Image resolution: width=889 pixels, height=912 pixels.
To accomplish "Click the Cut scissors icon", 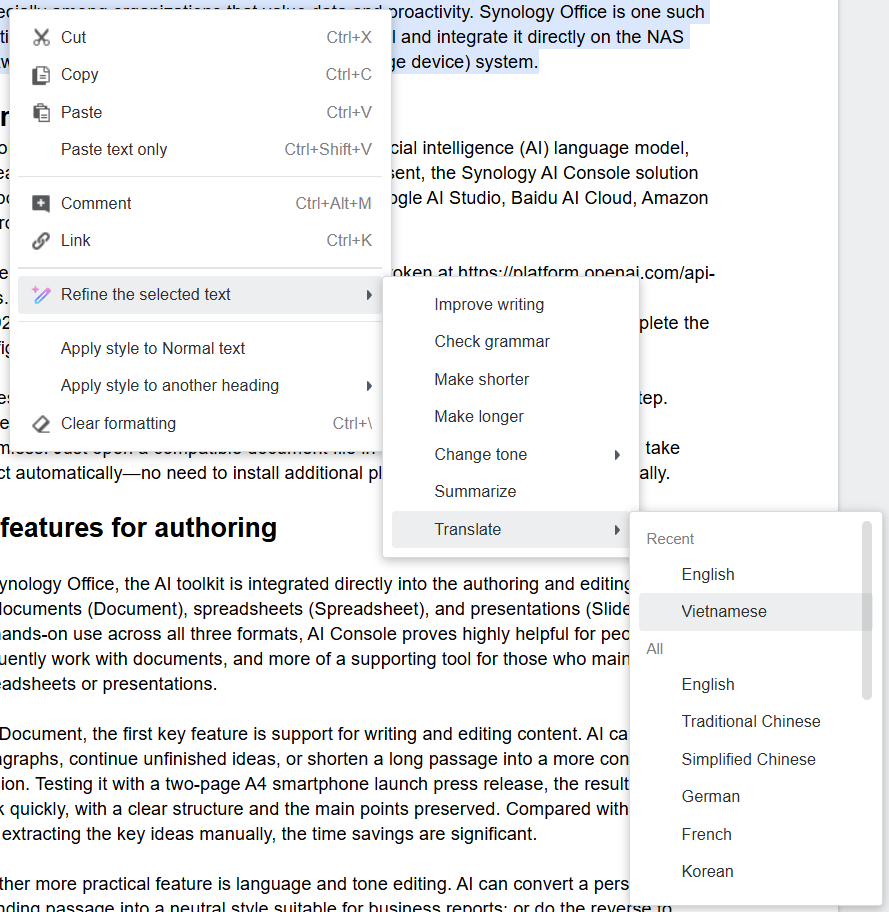I will pyautogui.click(x=41, y=37).
